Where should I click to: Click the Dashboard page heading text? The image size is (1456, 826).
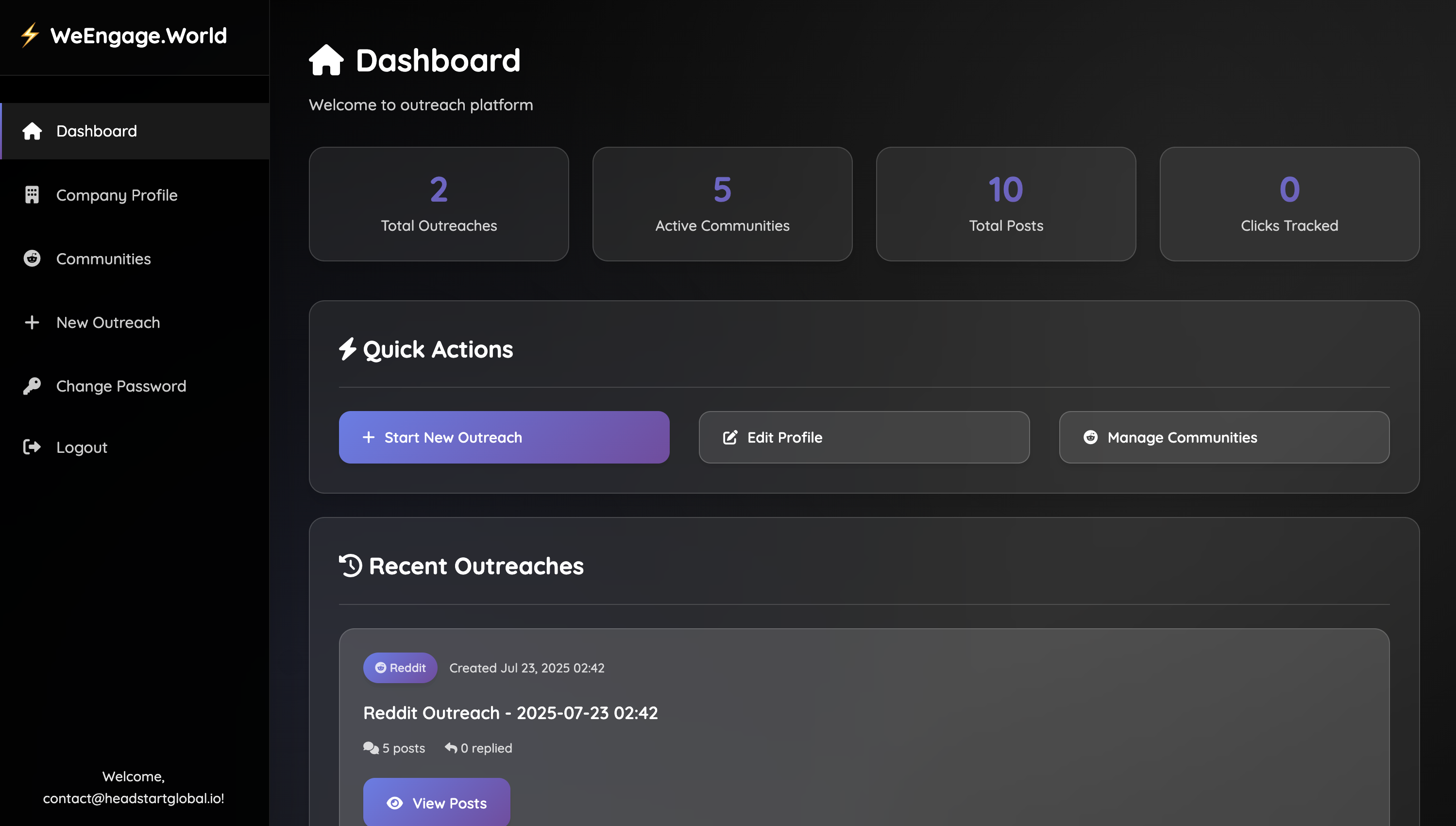(x=438, y=60)
